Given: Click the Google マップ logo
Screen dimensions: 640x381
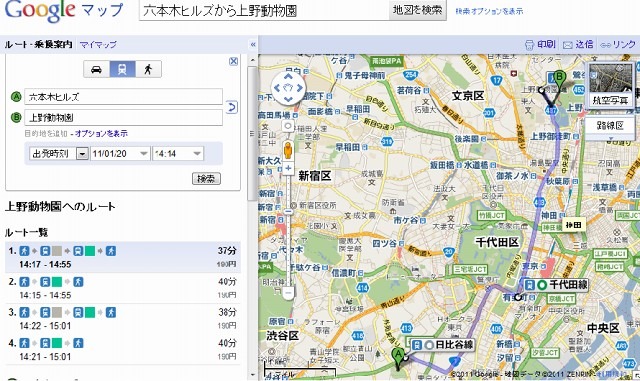Looking at the screenshot, I should click(63, 11).
